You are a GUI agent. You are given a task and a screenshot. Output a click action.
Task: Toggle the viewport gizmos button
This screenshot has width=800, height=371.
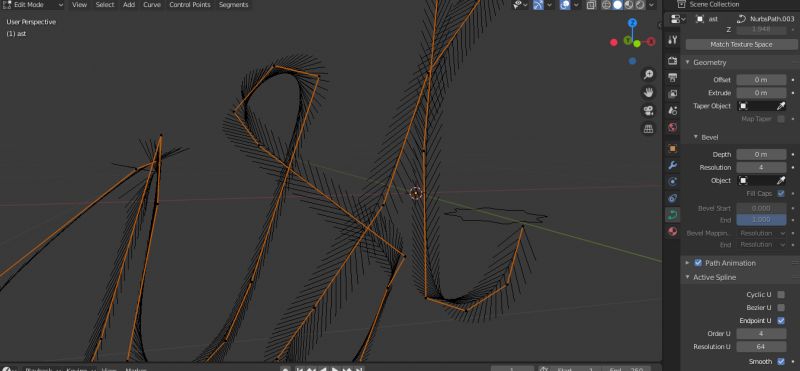(539, 5)
